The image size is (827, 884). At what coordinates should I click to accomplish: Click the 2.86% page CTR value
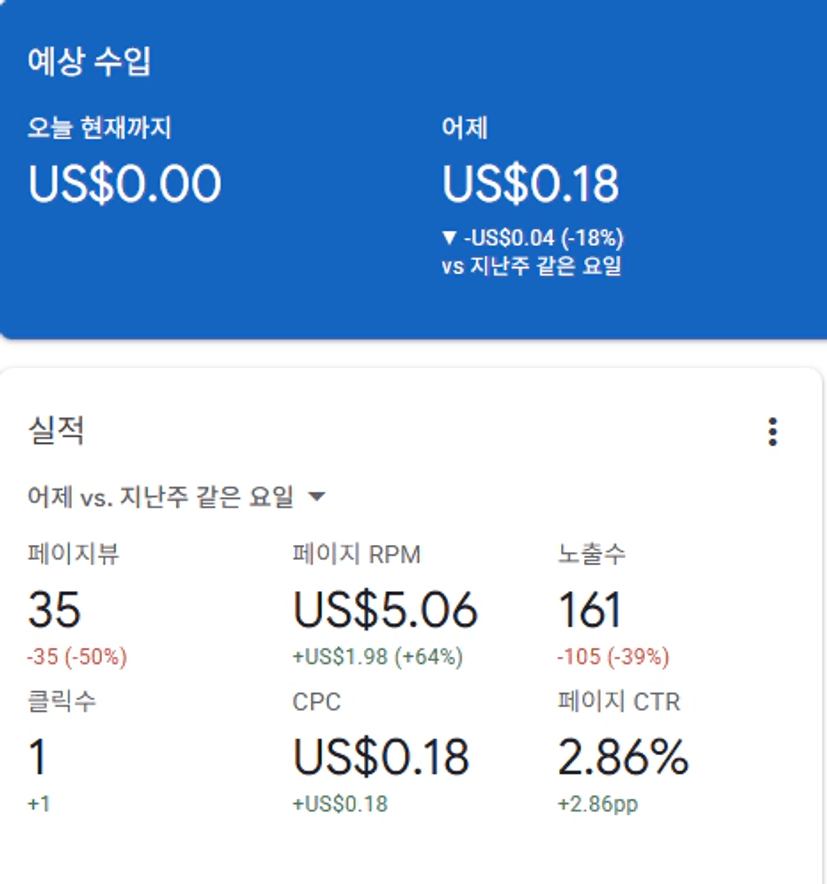(623, 759)
